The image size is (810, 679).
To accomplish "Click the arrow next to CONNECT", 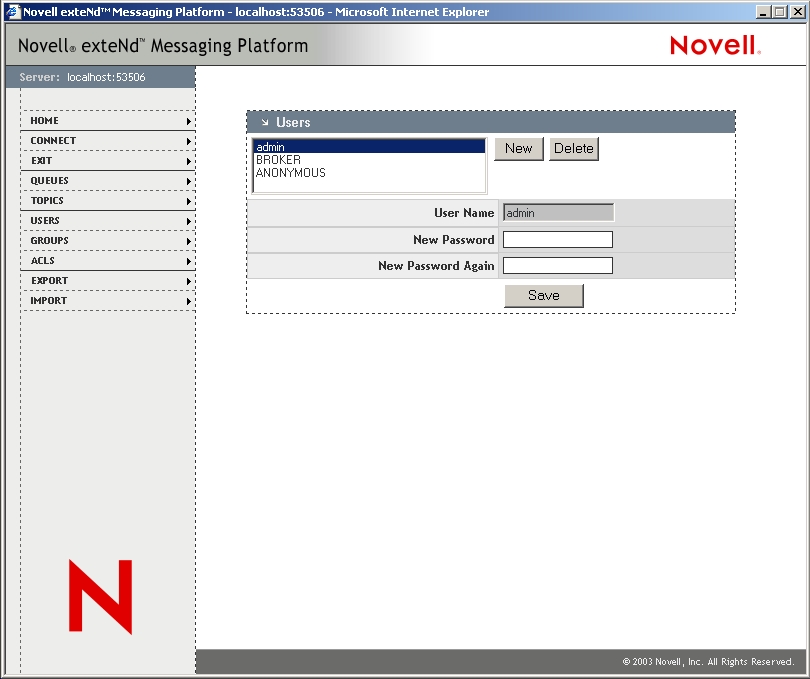I will tap(189, 141).
